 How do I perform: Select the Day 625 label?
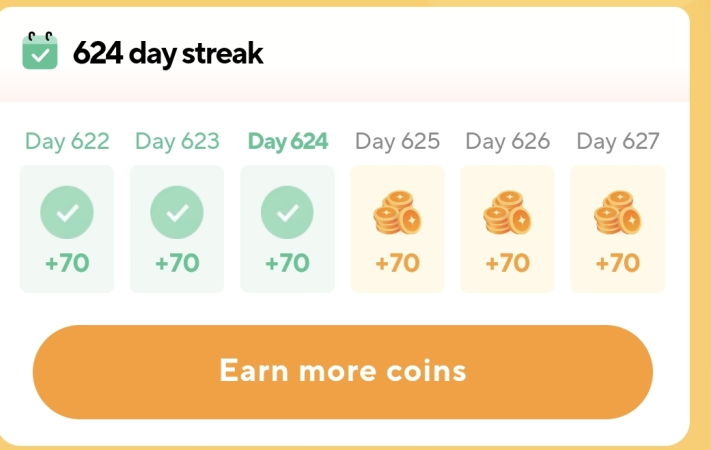pos(398,141)
